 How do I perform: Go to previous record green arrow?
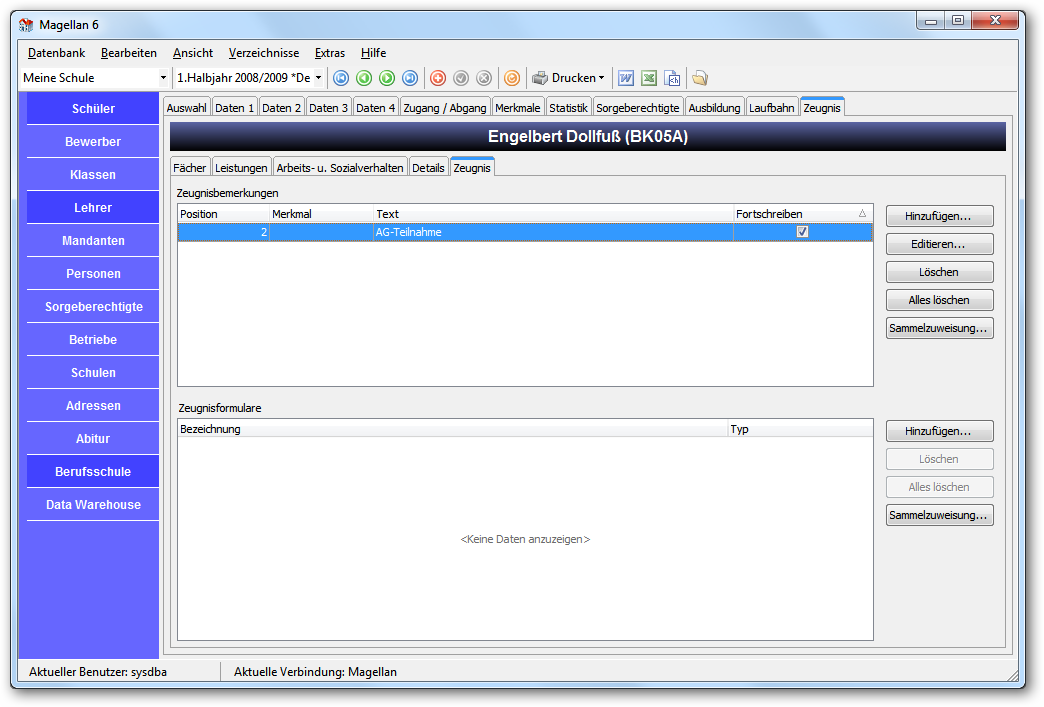coord(364,79)
